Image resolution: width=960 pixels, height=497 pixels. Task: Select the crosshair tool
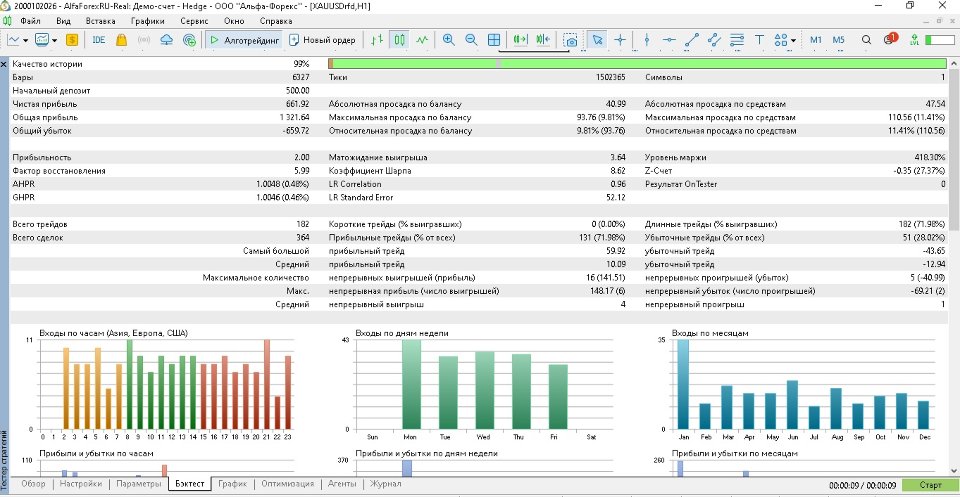tap(620, 40)
